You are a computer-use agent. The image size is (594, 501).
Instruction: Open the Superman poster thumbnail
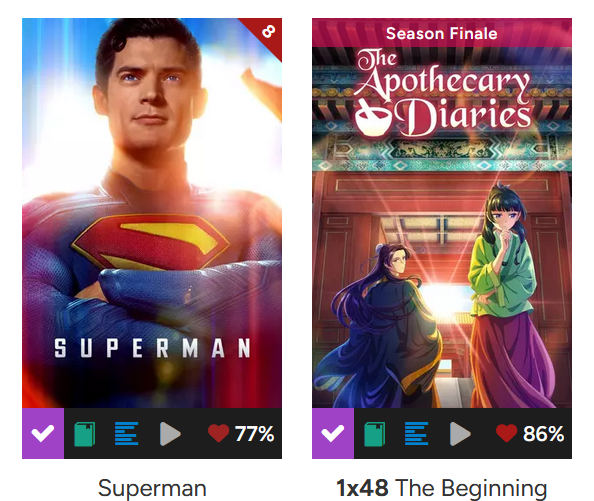pos(152,213)
